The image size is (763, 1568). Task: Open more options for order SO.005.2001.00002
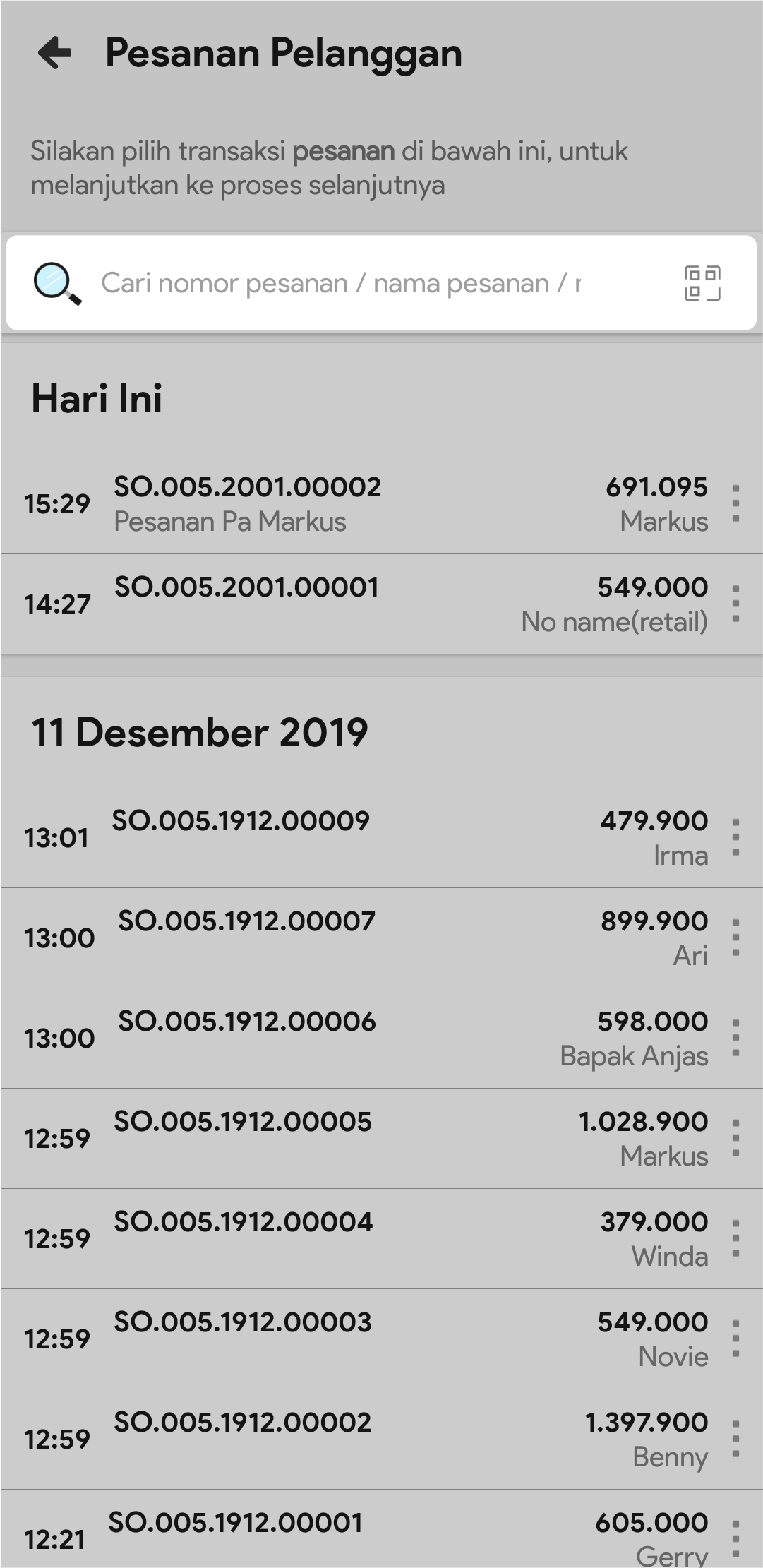click(x=735, y=503)
